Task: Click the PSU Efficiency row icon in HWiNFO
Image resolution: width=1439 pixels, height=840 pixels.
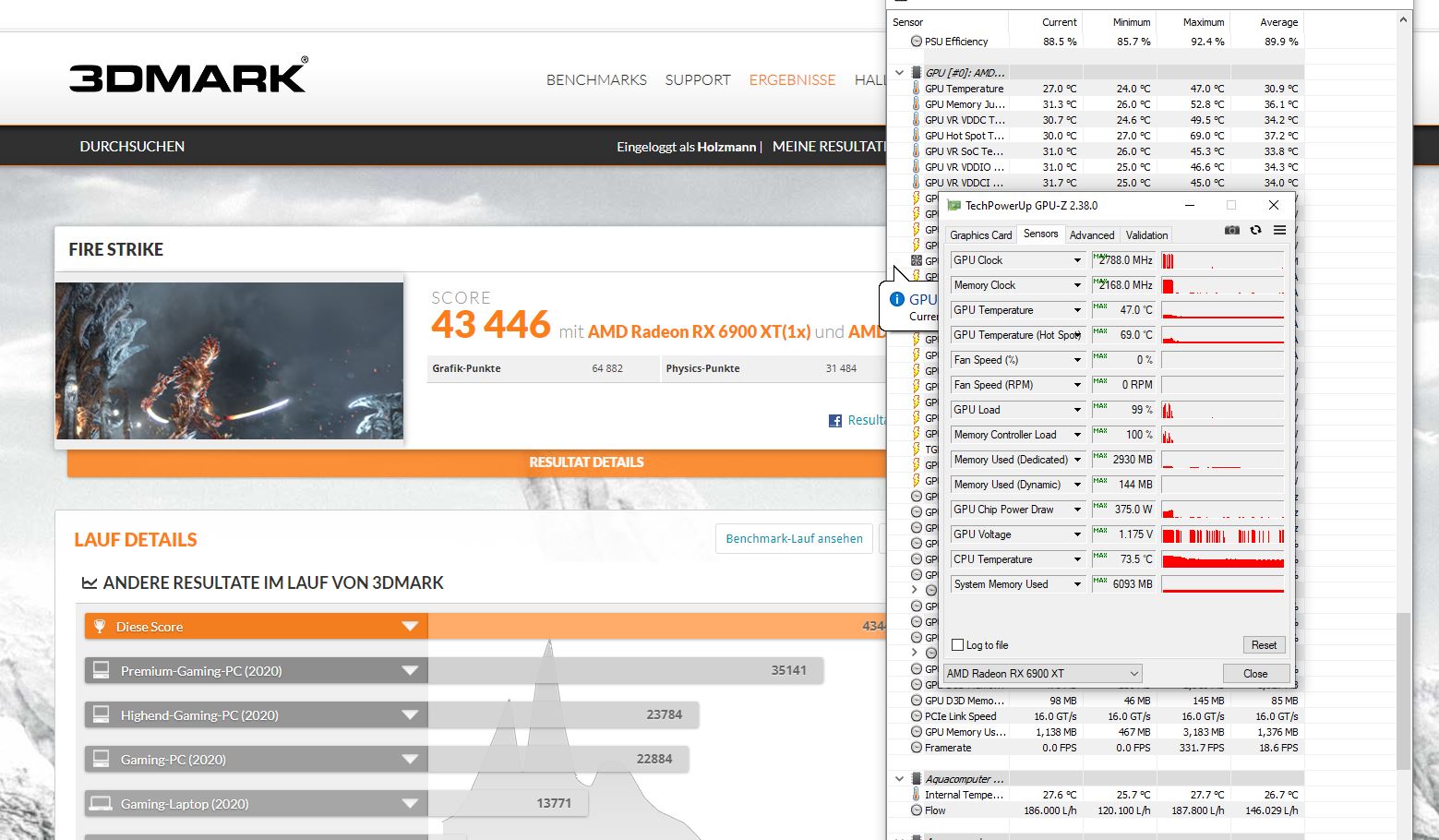Action: 917,42
